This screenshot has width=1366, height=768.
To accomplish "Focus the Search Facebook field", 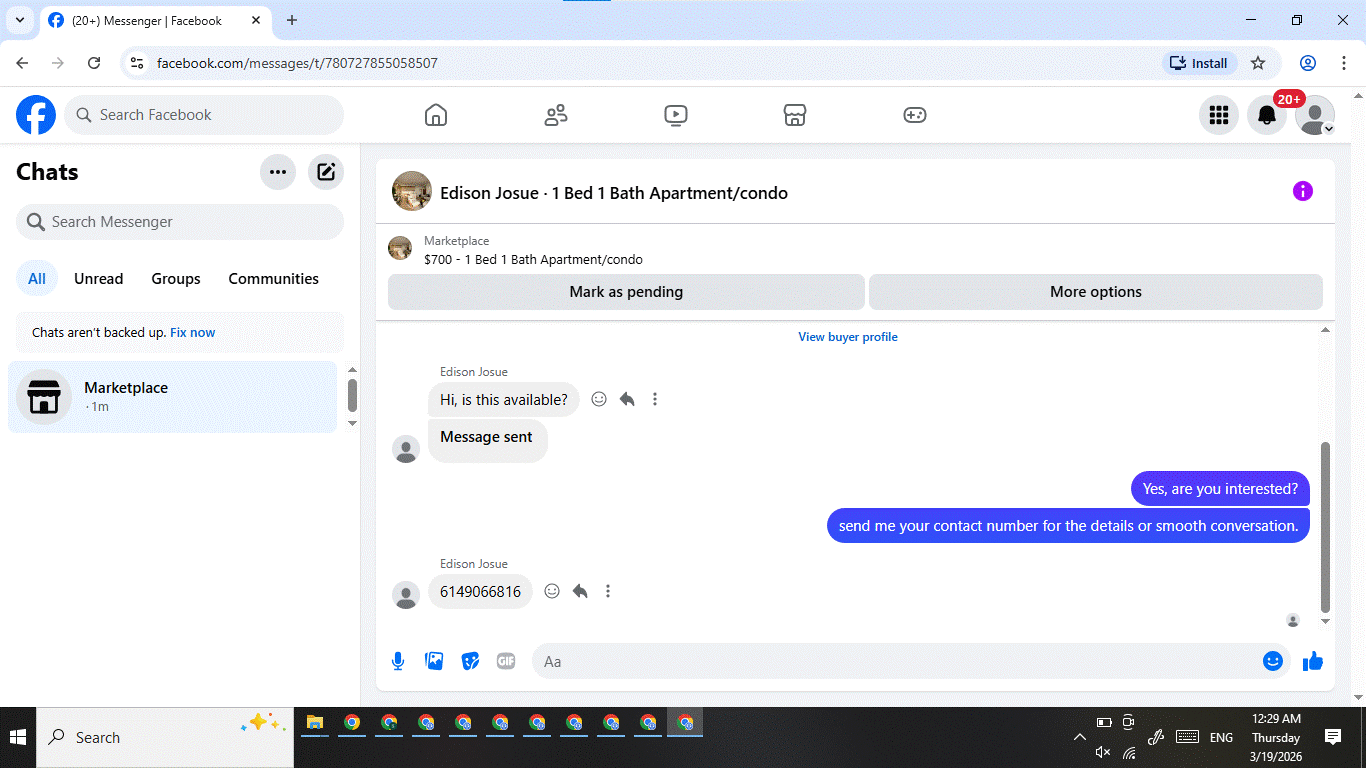I will click(204, 115).
